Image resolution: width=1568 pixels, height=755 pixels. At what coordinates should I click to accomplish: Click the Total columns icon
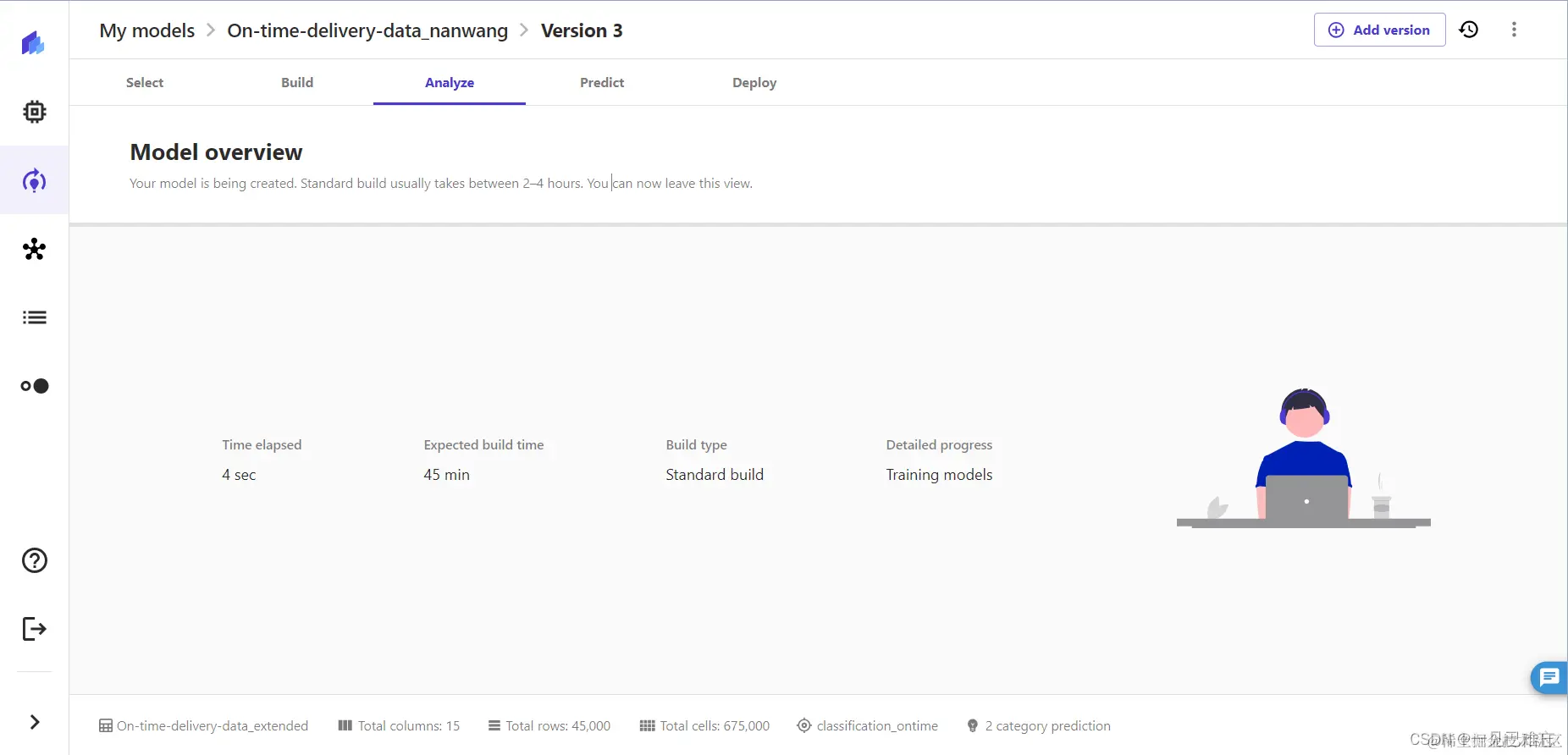click(345, 725)
